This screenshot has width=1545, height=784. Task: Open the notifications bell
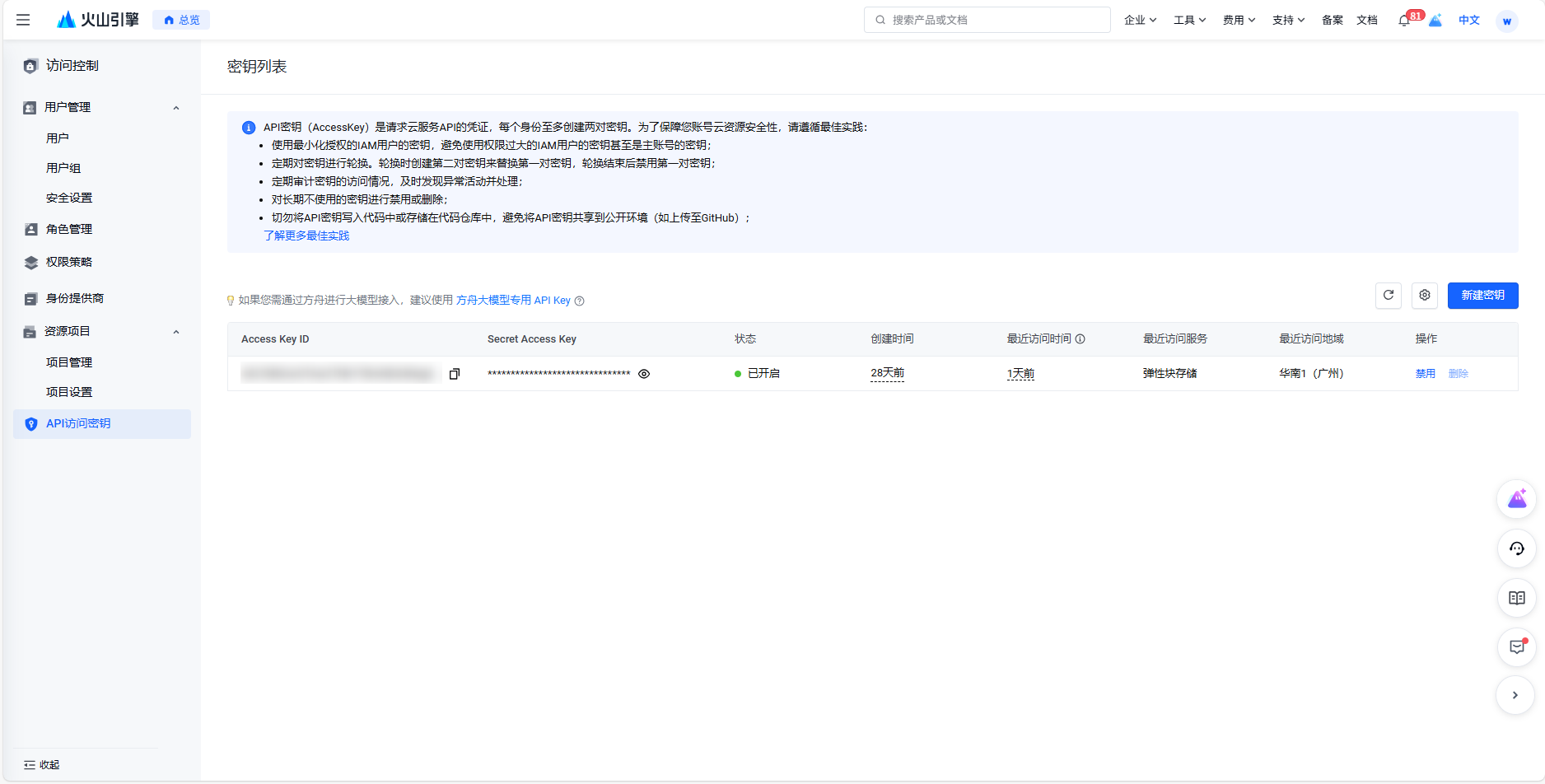(1404, 21)
